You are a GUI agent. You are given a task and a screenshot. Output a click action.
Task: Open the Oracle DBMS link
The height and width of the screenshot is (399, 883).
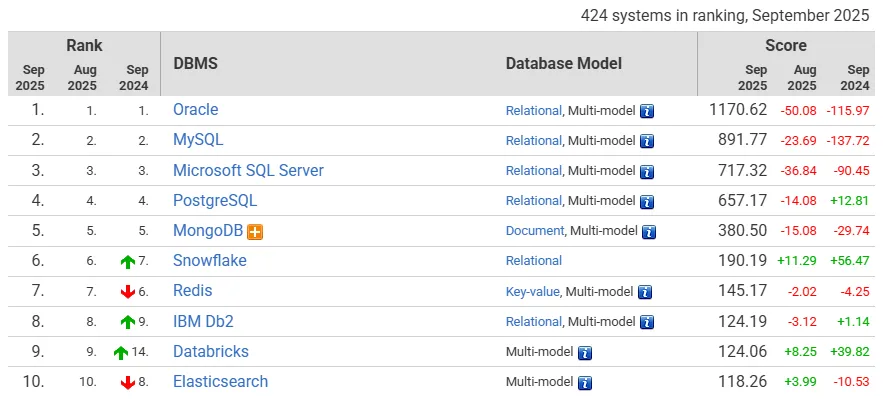point(195,109)
